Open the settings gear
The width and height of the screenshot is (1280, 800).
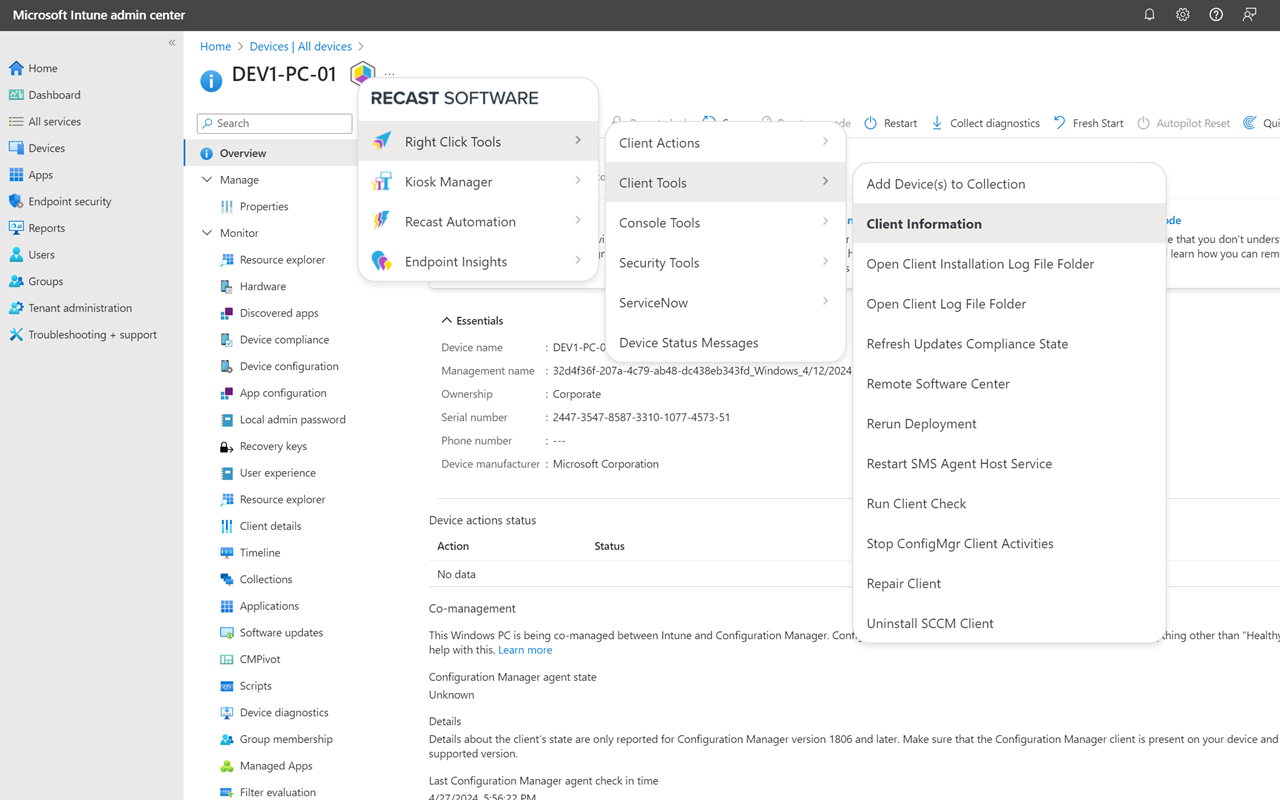[x=1182, y=14]
